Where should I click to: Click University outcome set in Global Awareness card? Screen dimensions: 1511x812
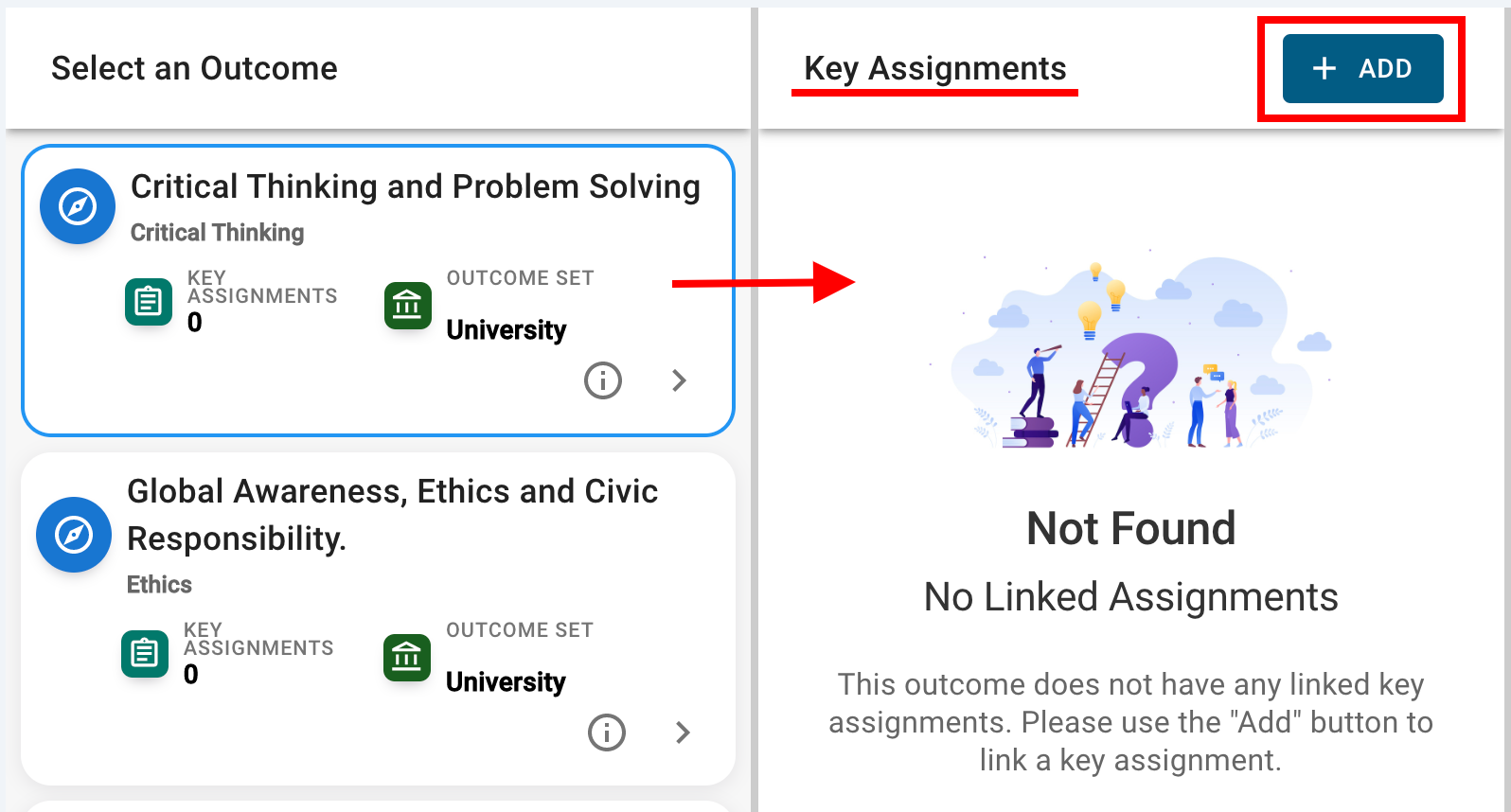pos(506,682)
